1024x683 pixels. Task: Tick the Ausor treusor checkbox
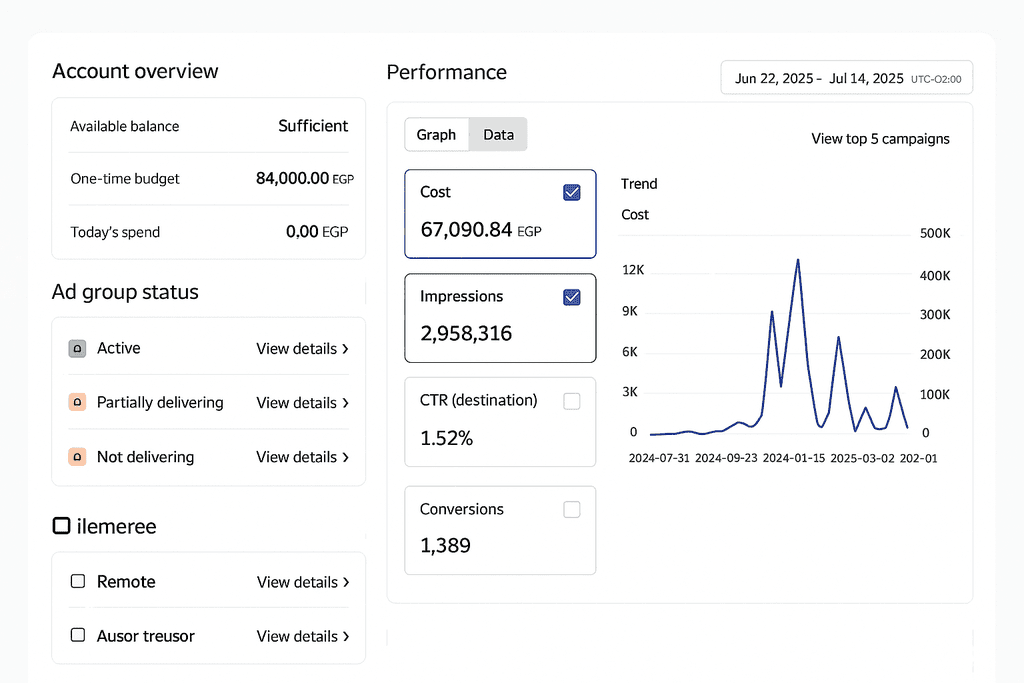(x=78, y=636)
